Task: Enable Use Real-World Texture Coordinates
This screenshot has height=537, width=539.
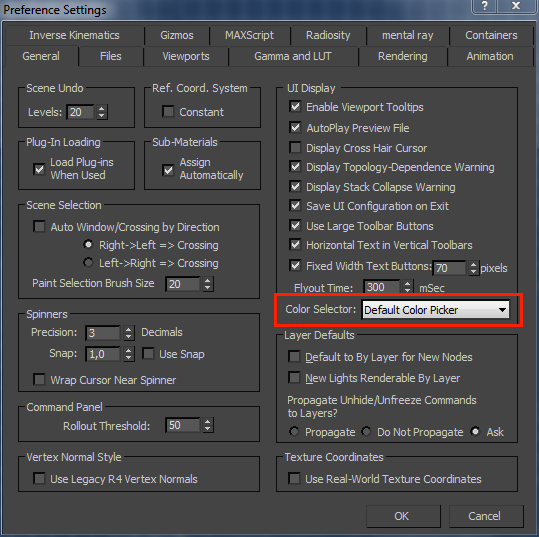Action: click(x=294, y=479)
